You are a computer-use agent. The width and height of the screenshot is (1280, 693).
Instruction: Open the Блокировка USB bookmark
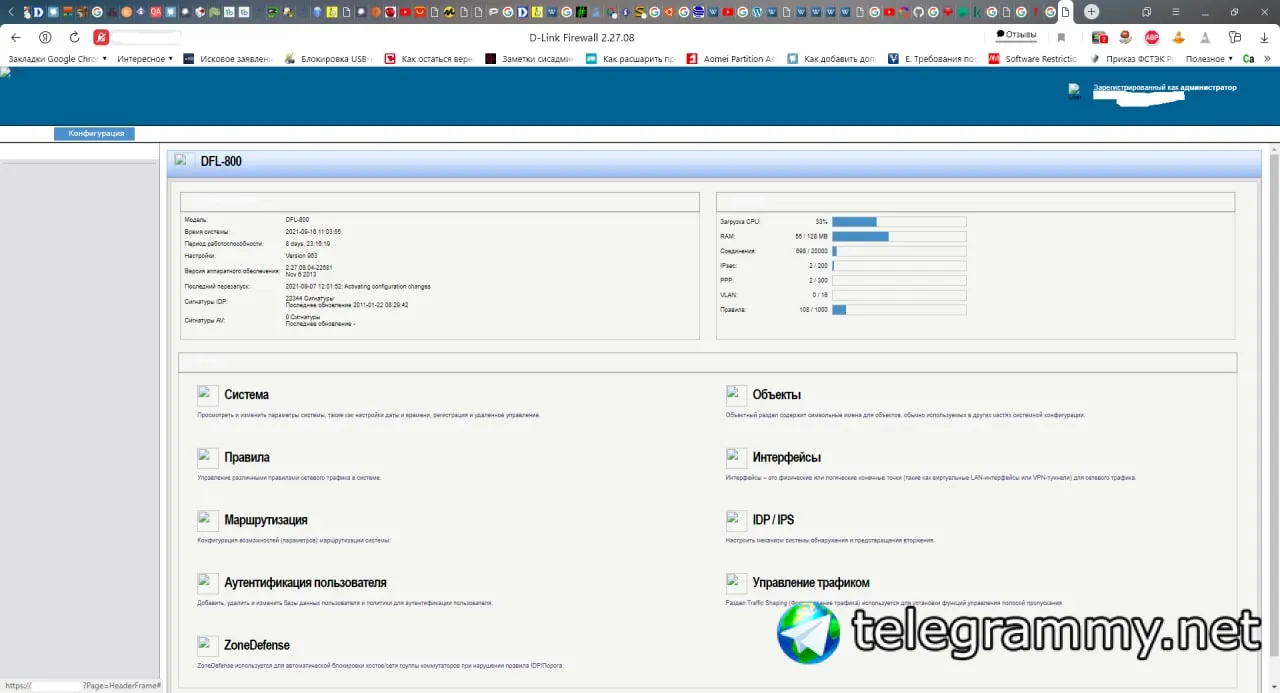point(329,59)
